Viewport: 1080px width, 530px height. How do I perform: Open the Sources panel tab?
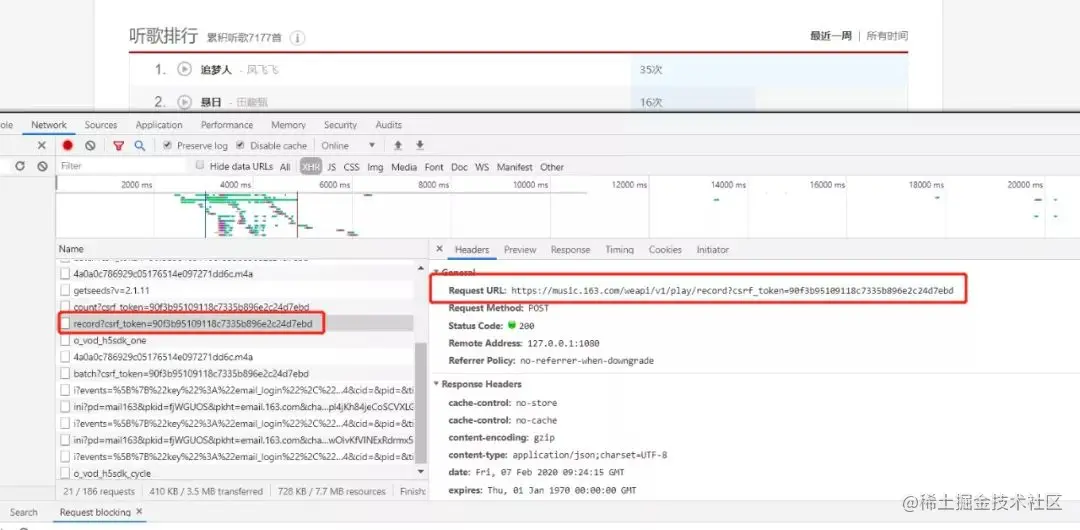pos(101,125)
